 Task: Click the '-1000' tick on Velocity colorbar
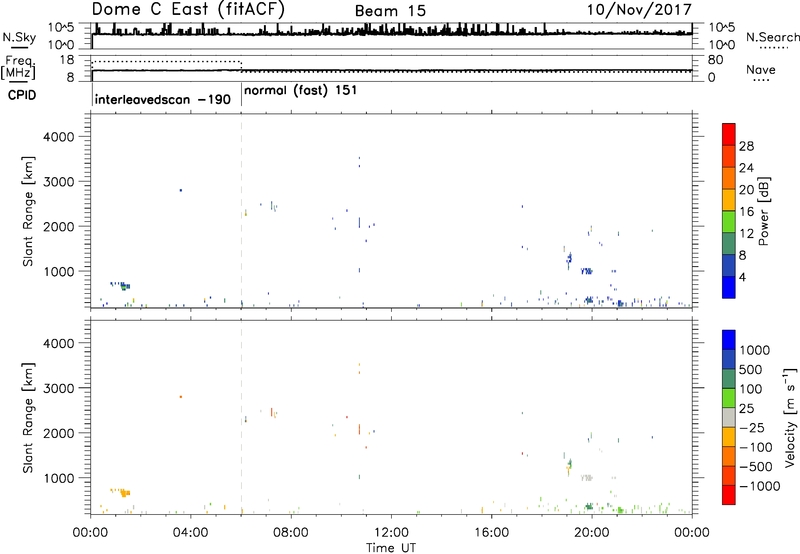point(759,486)
